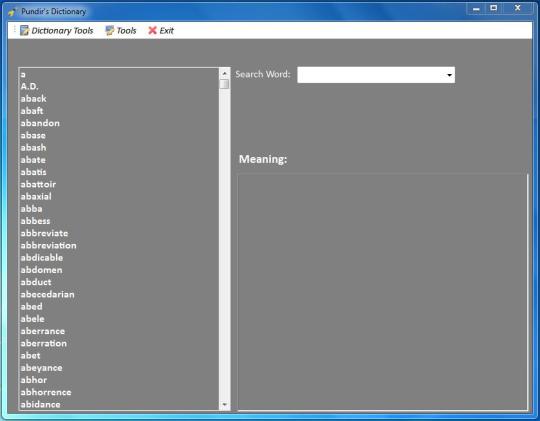Pick the word "abase"
540x421 pixels.
coord(33,135)
